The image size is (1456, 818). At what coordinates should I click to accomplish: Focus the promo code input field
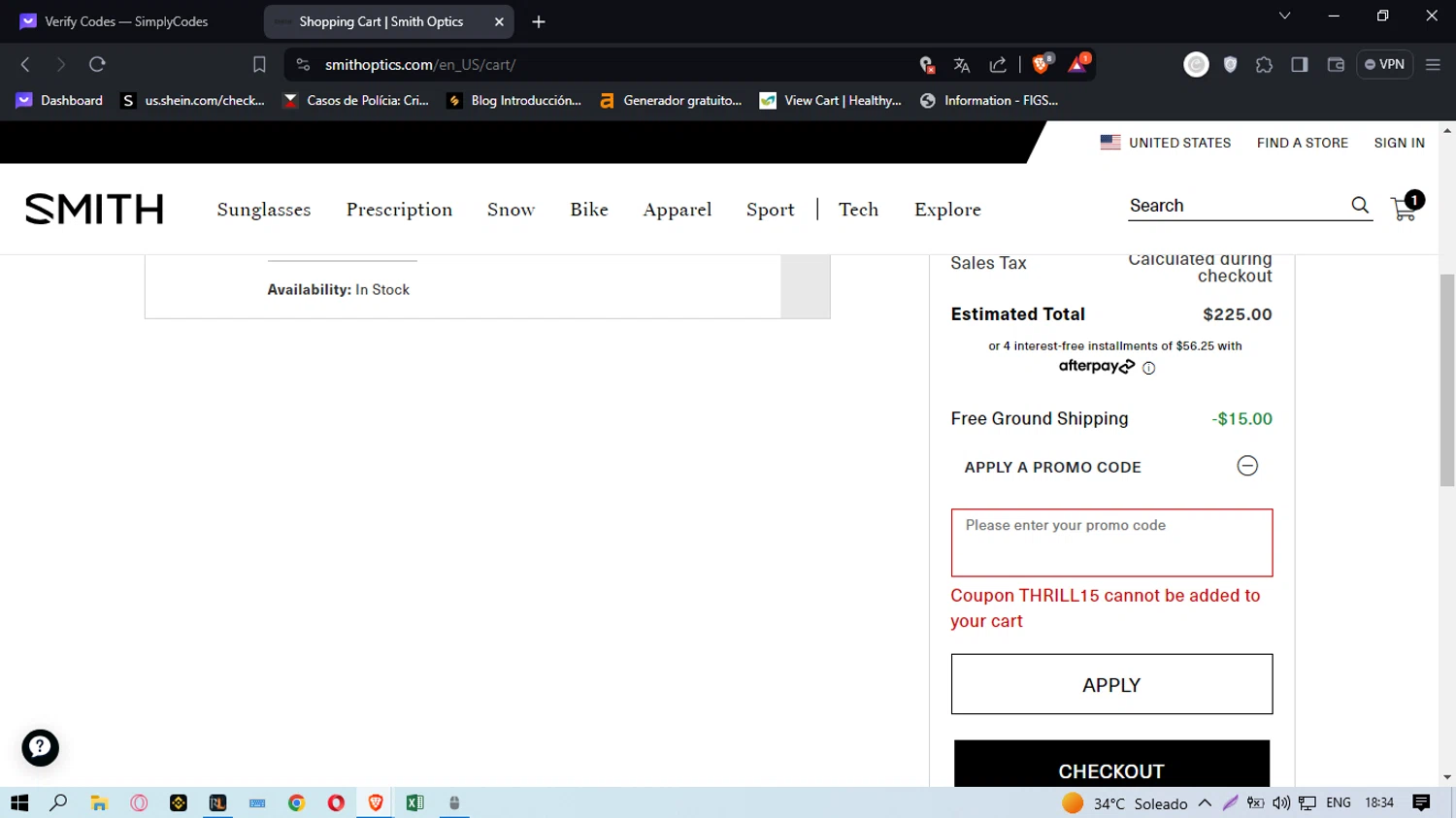tap(1111, 542)
